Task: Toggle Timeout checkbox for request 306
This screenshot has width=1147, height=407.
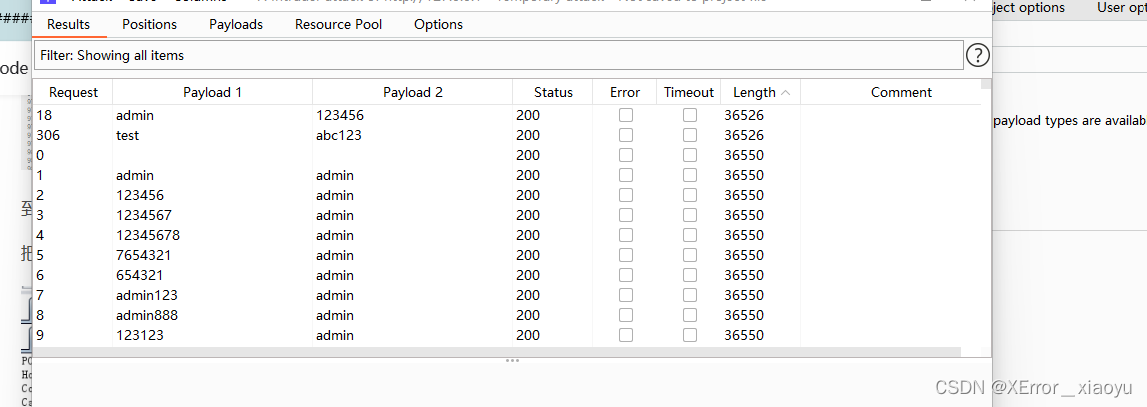Action: point(690,135)
